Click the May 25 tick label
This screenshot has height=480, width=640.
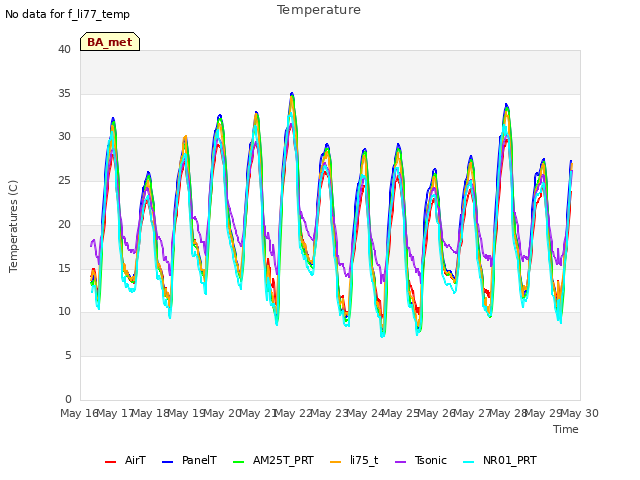(401, 413)
